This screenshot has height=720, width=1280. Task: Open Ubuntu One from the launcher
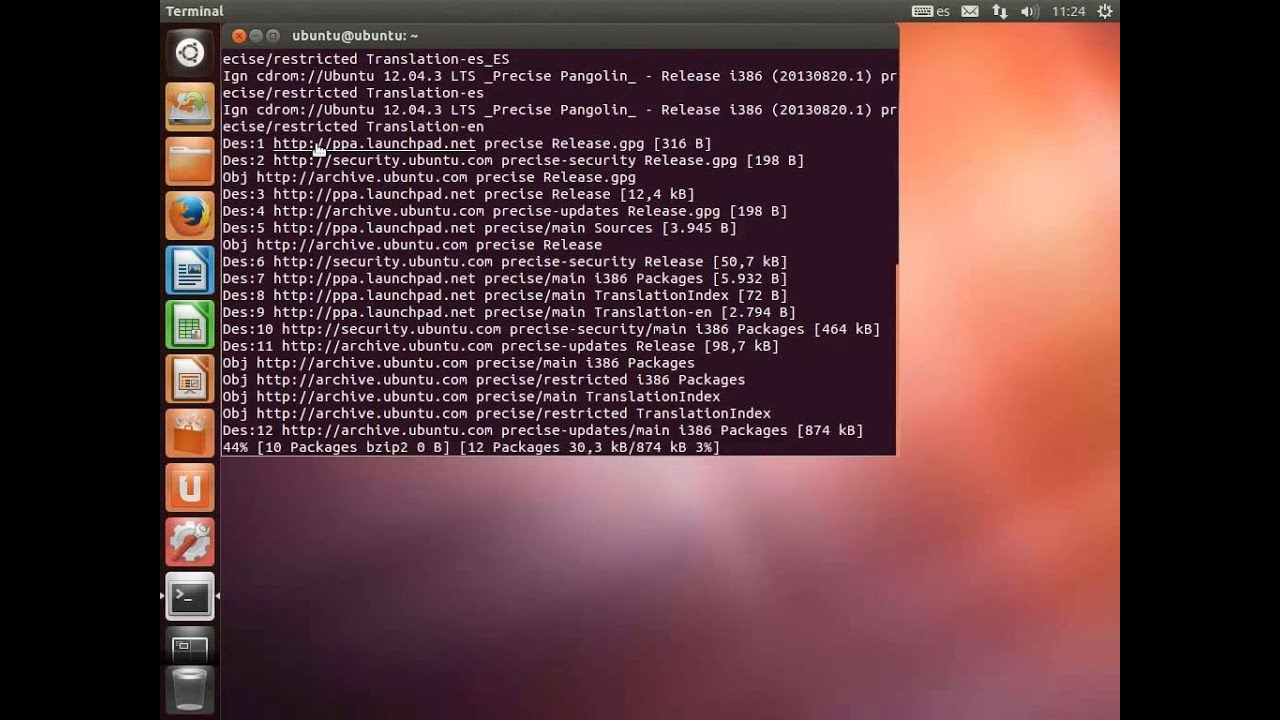coord(190,488)
